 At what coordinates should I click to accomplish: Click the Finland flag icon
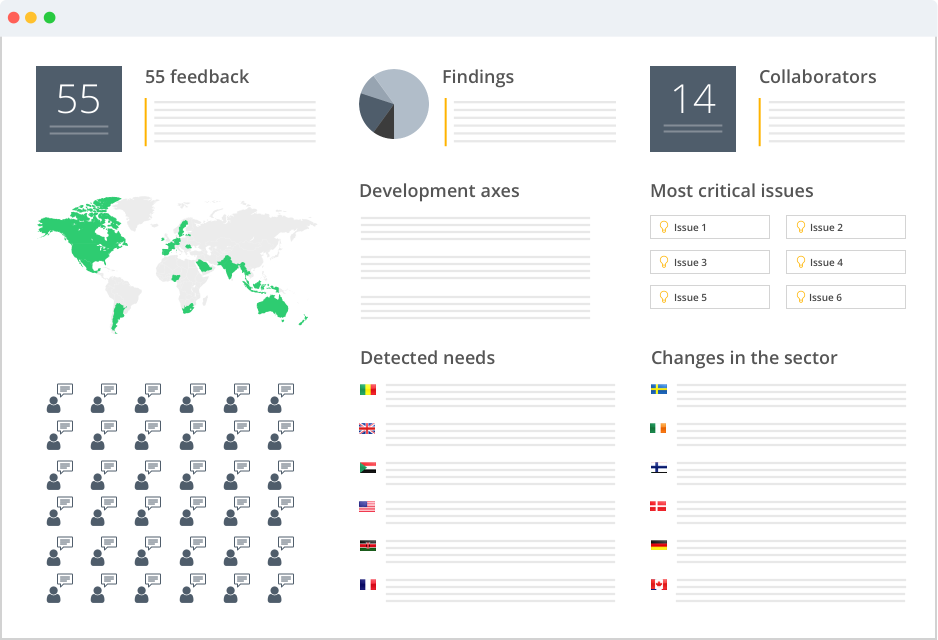[x=659, y=468]
